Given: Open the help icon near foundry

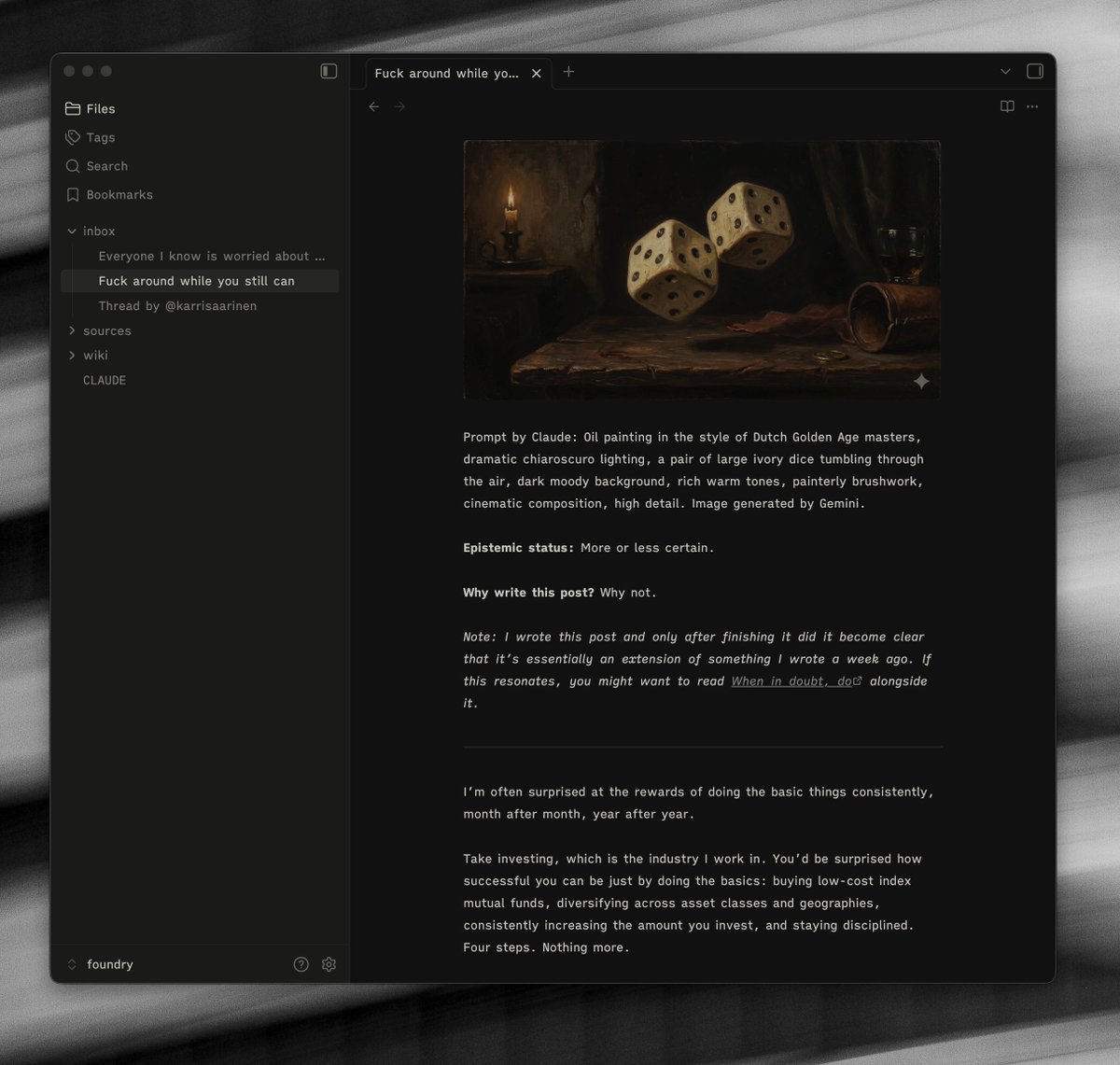Looking at the screenshot, I should pos(301,965).
